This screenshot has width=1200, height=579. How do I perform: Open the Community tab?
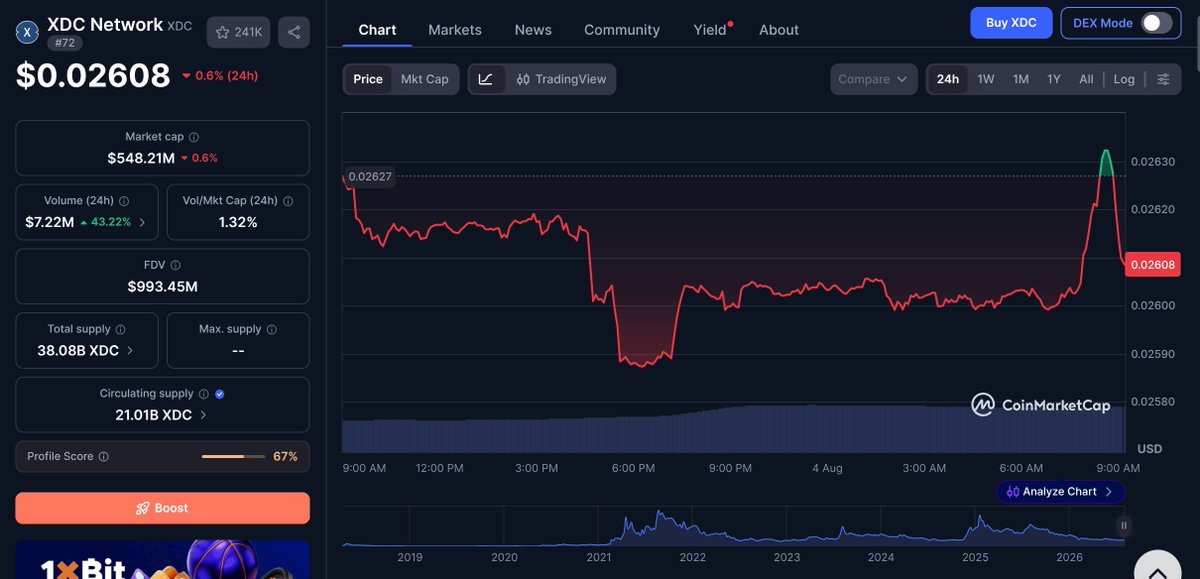click(622, 30)
